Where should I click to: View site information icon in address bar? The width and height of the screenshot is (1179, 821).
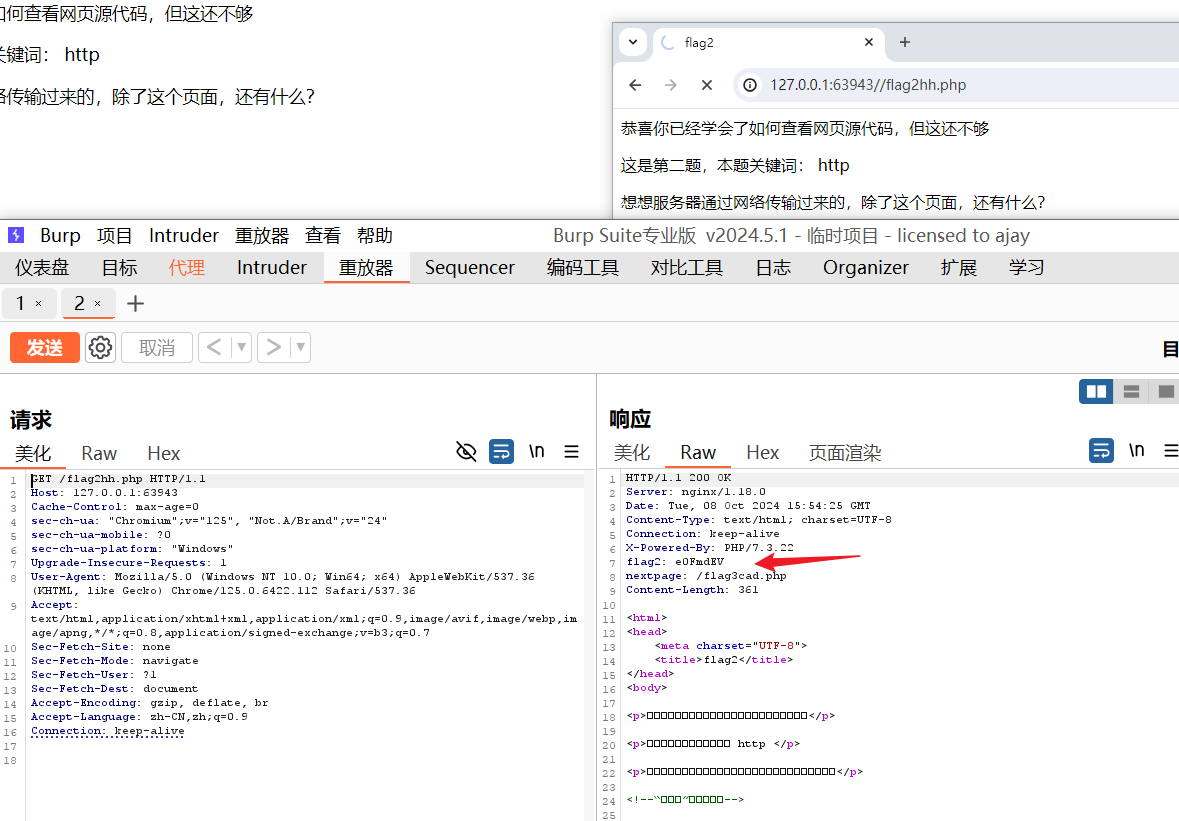coord(750,85)
